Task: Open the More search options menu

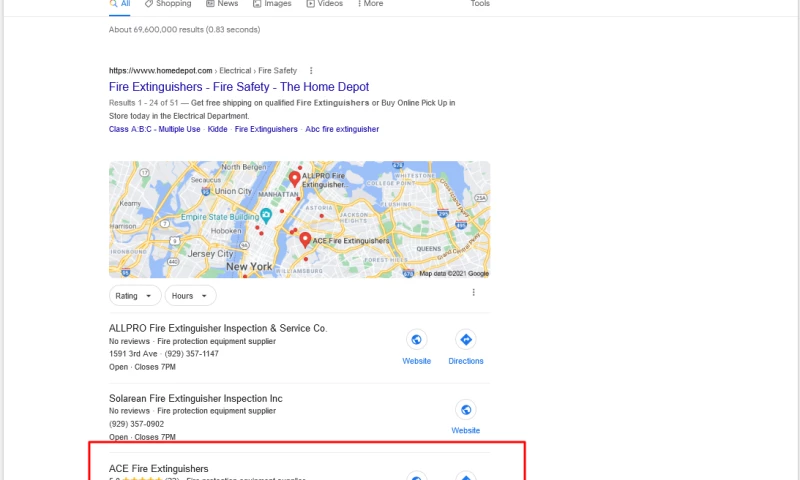Action: [x=370, y=4]
